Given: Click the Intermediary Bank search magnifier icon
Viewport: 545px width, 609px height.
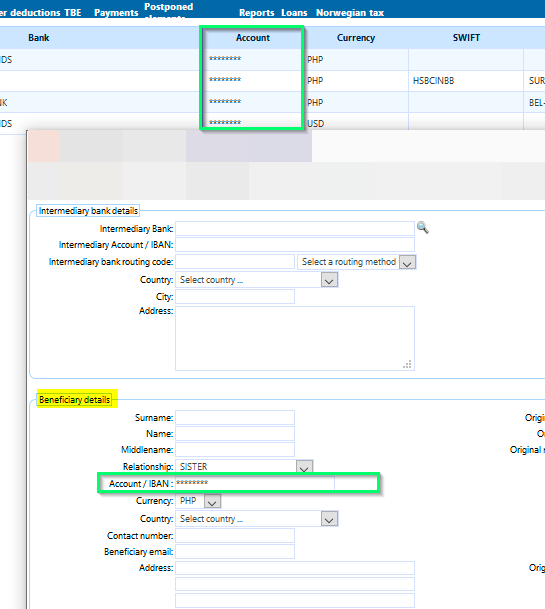Looking at the screenshot, I should [423, 228].
